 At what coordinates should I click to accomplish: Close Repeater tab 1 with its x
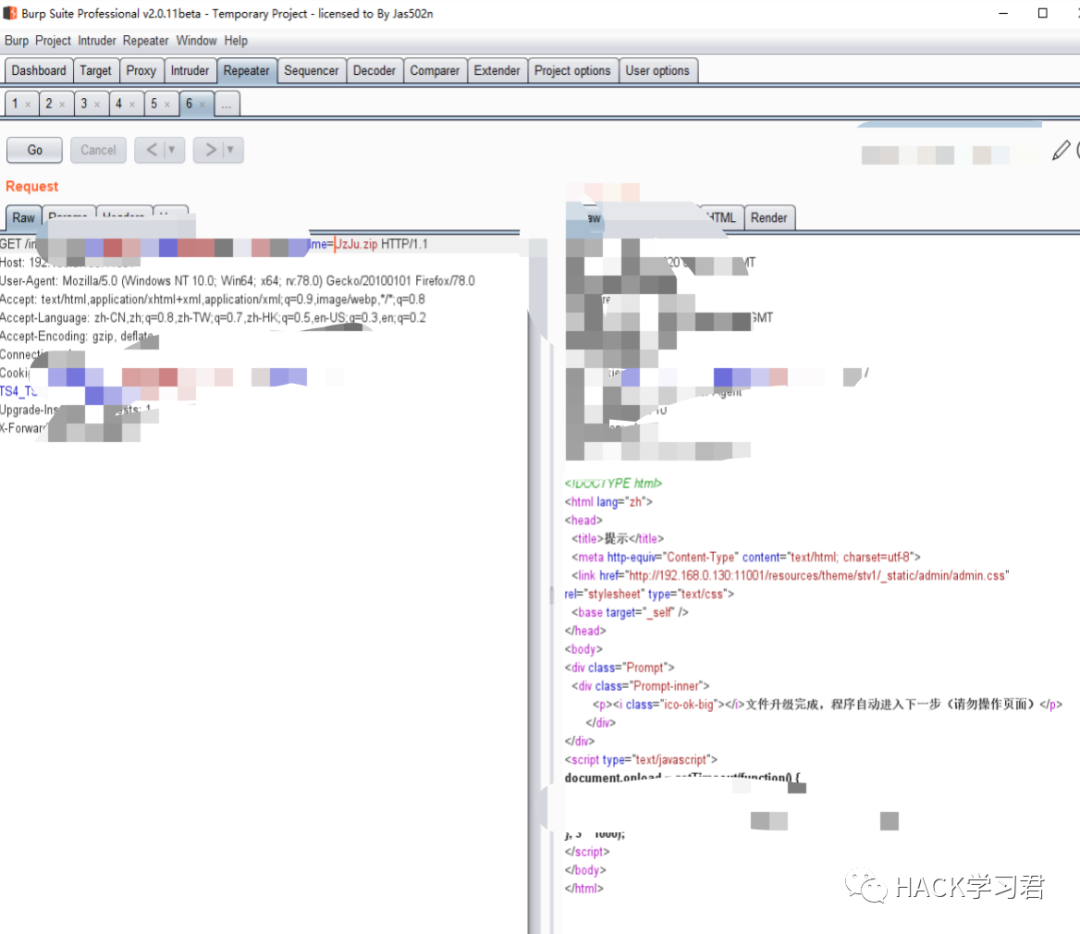point(28,105)
